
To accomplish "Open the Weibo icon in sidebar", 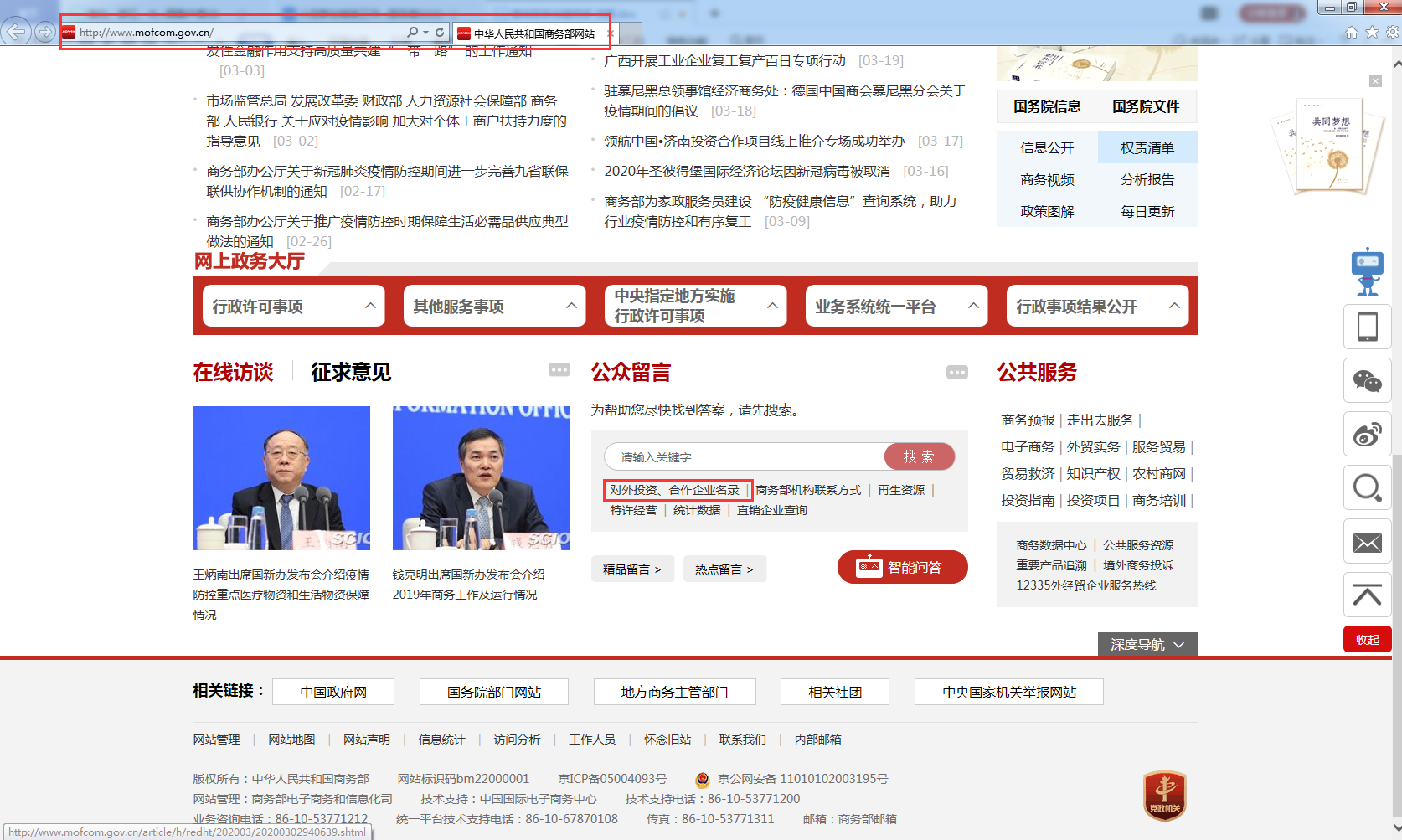I will 1367,435.
